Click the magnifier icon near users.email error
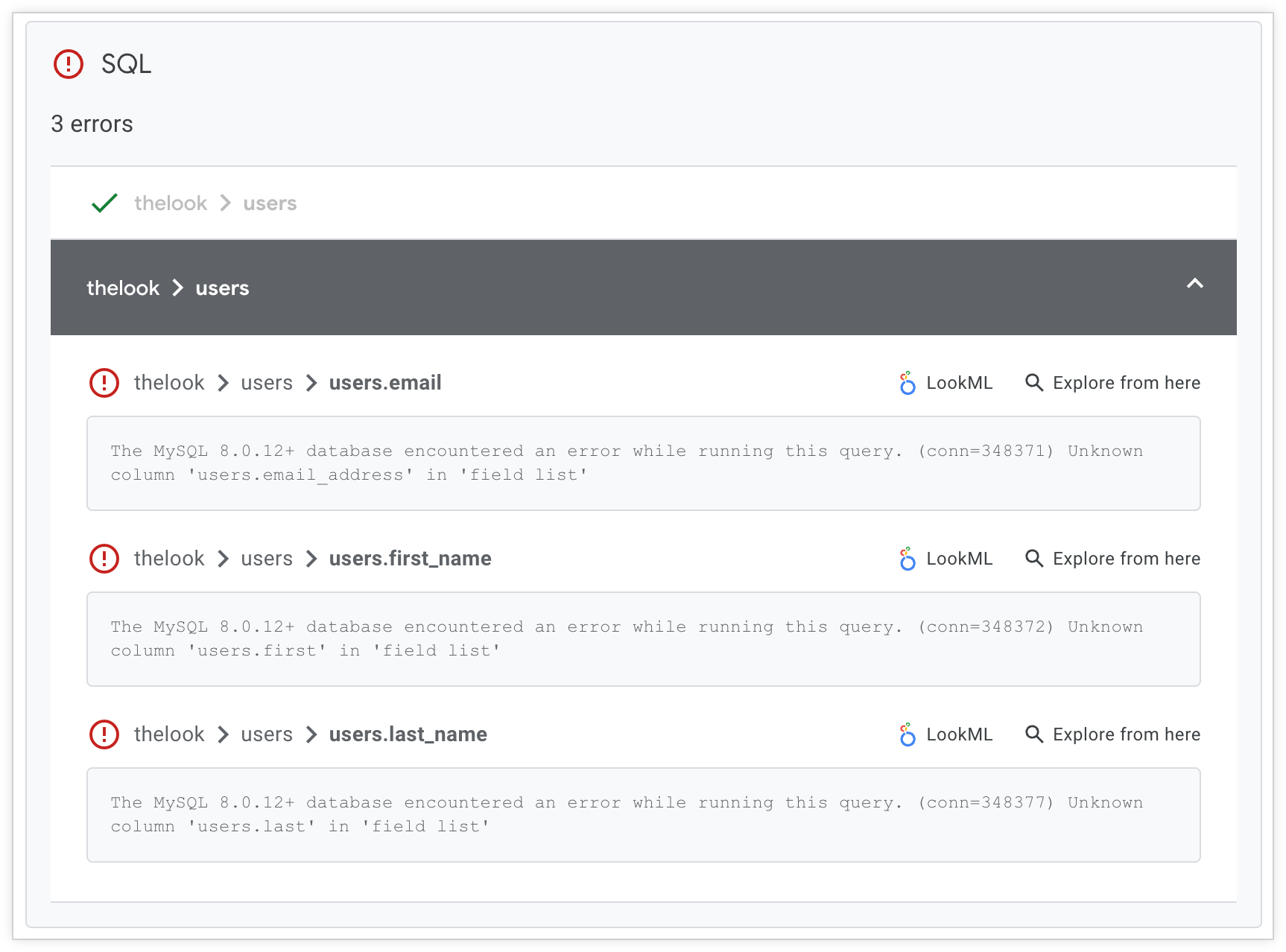This screenshot has height=952, width=1286. tap(1034, 383)
